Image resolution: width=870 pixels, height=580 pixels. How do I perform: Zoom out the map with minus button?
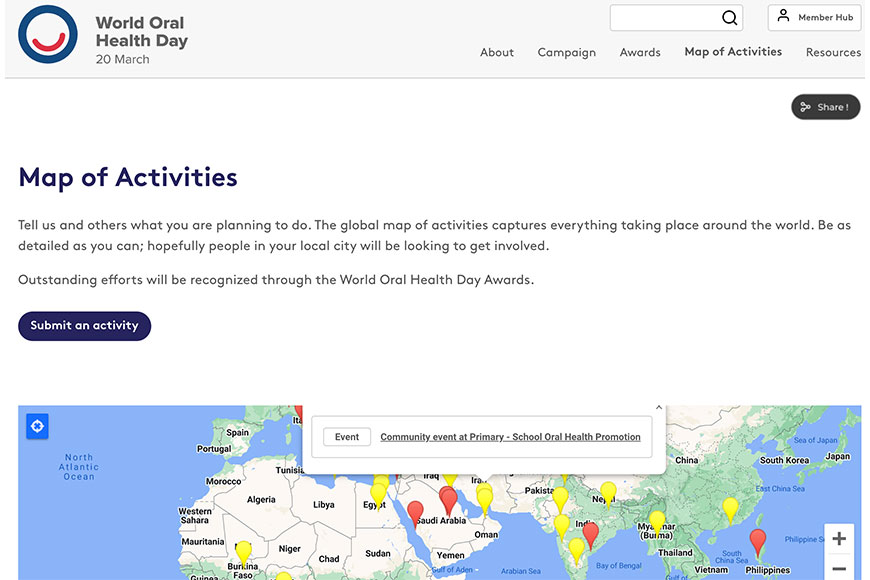pos(839,568)
